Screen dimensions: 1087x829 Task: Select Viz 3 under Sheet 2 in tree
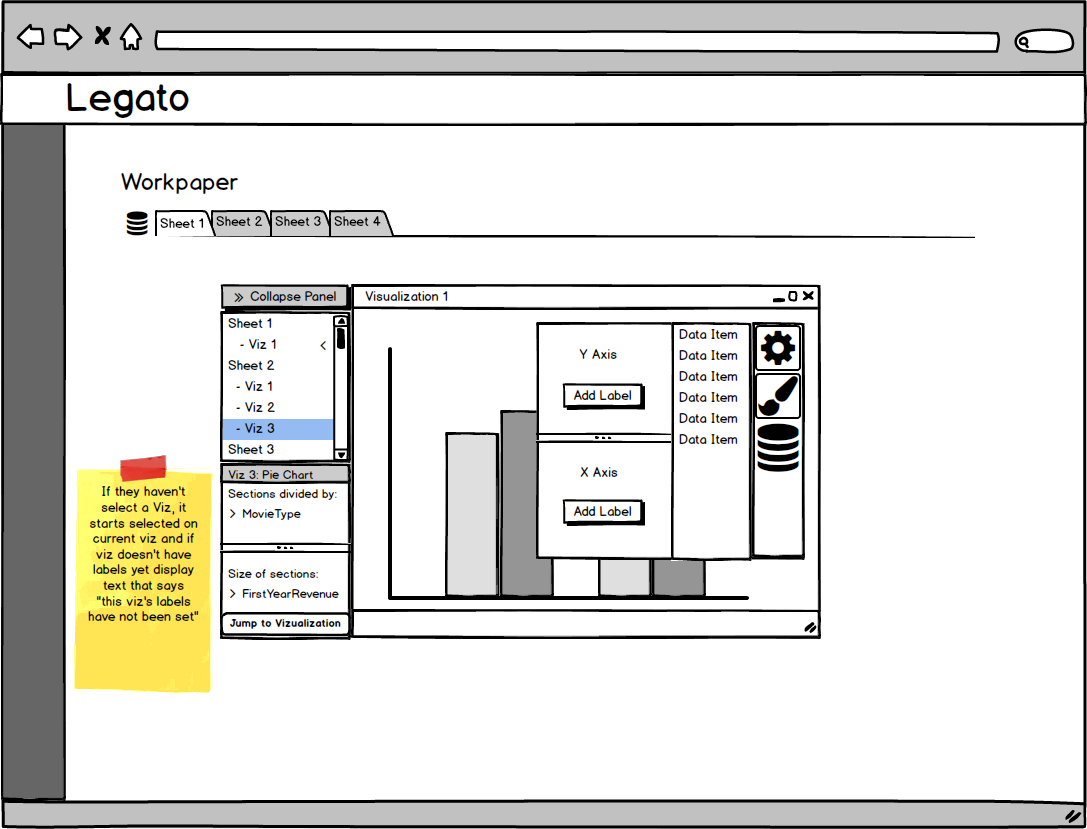(x=277, y=428)
